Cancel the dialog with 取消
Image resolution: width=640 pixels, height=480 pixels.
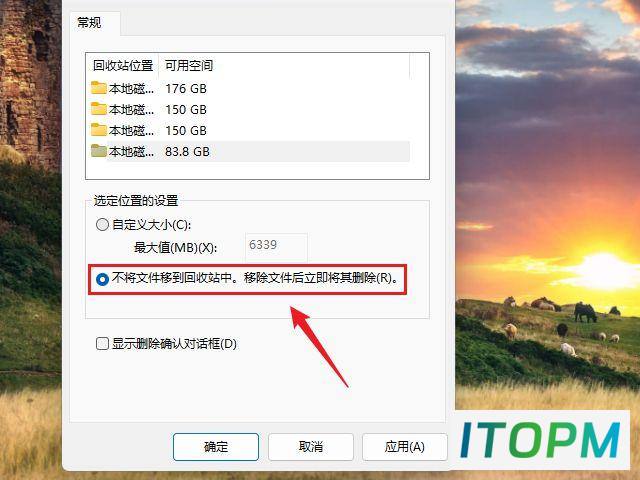311,447
